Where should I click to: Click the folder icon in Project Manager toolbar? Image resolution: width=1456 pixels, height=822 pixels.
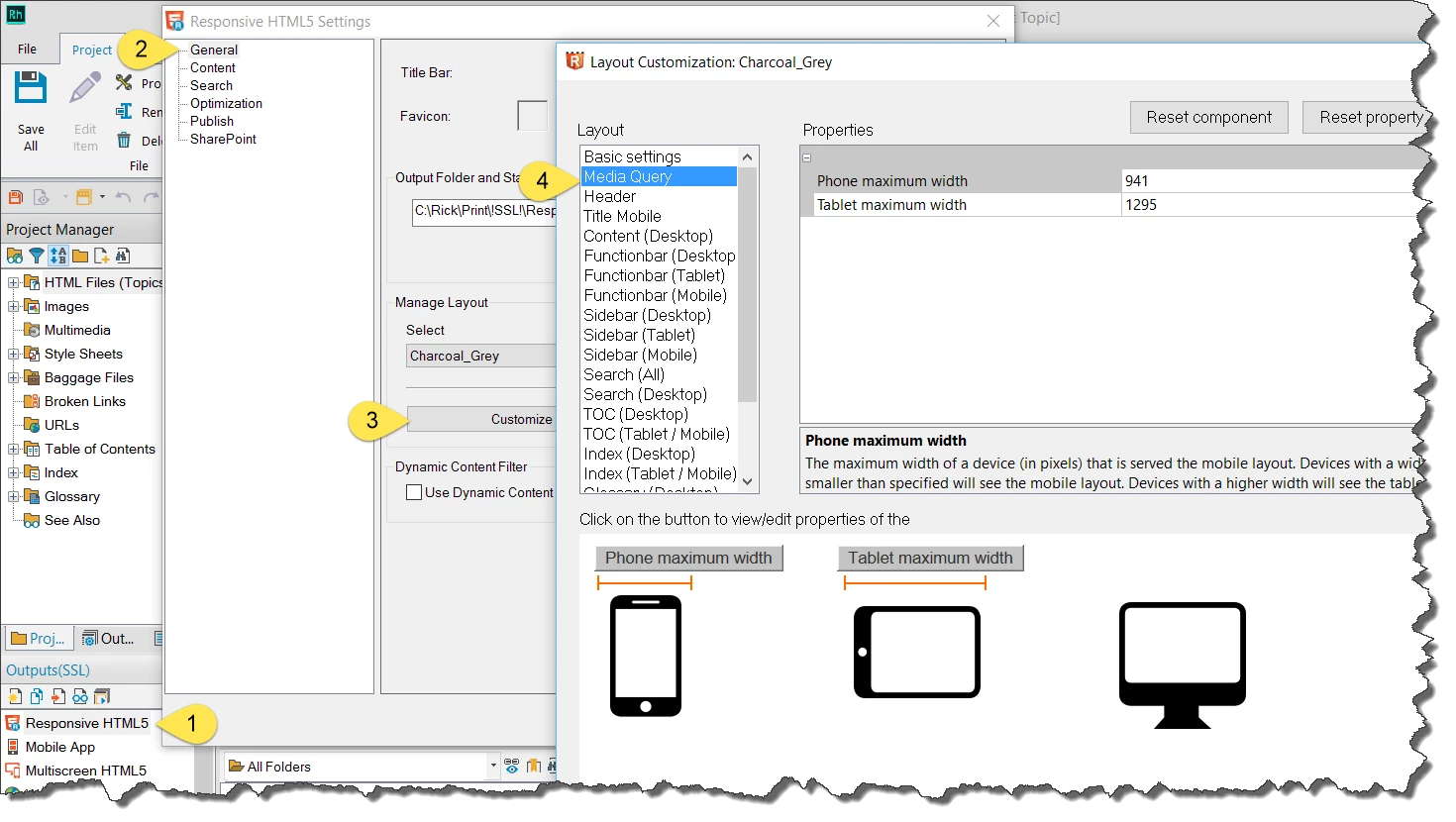80,256
